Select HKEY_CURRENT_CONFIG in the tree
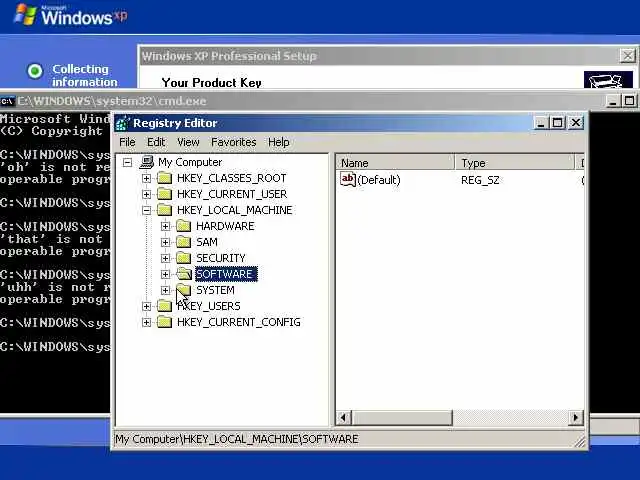640x480 pixels. click(239, 322)
